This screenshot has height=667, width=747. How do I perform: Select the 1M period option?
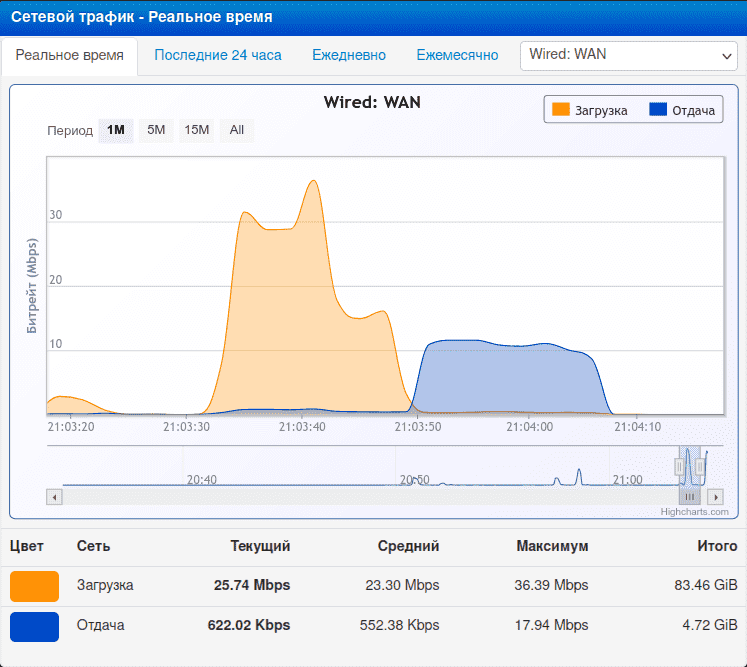point(116,130)
